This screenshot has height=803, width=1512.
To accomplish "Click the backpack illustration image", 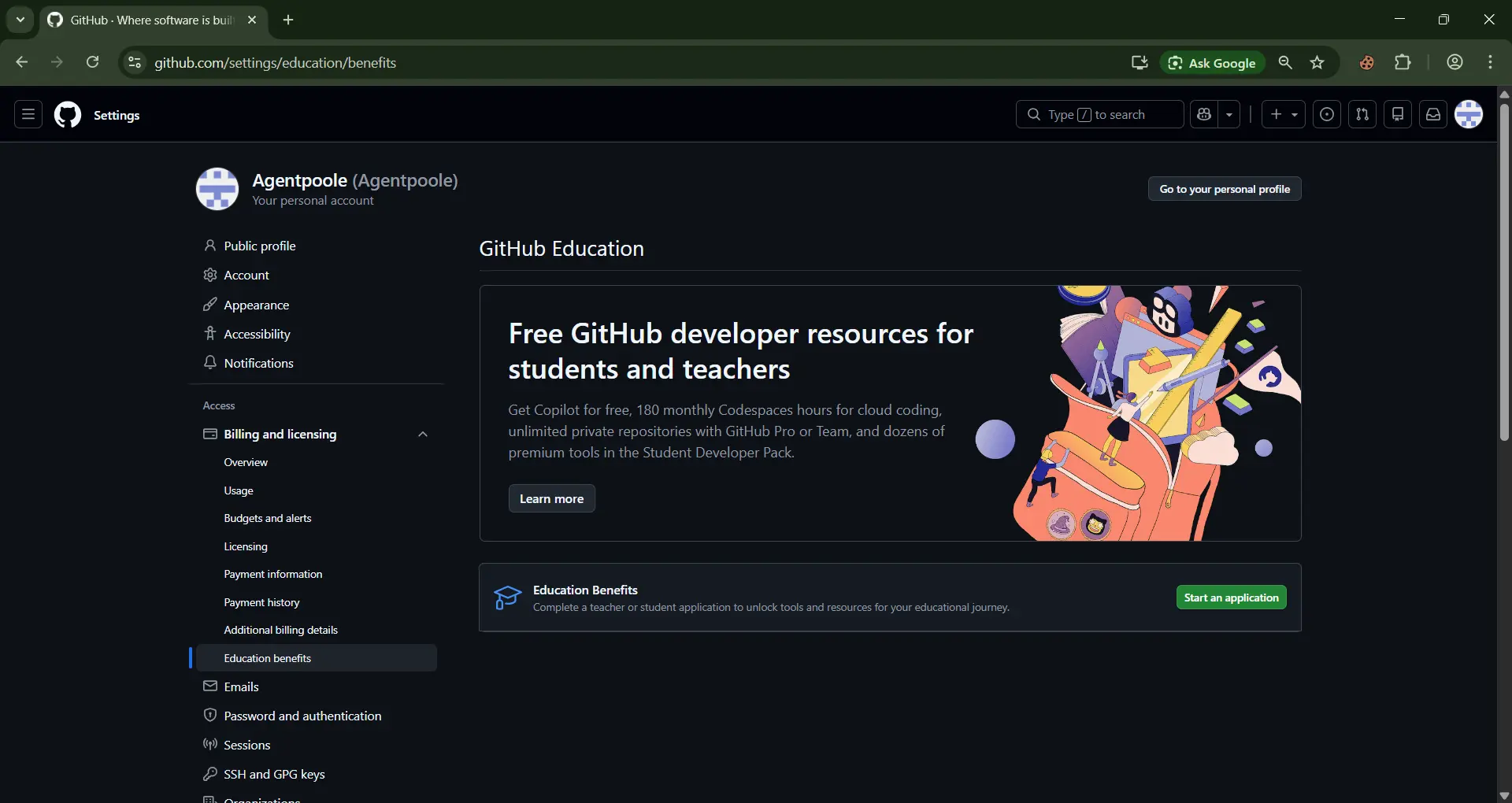I will point(1138,413).
